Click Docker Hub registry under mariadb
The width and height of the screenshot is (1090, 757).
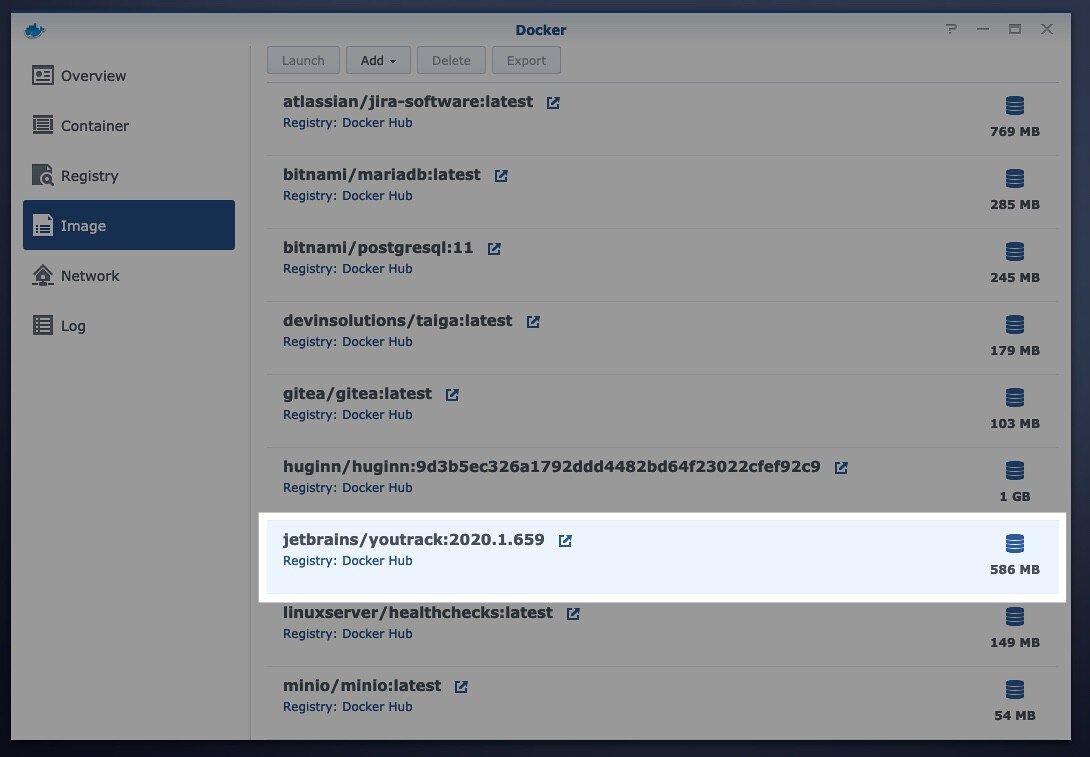point(377,196)
